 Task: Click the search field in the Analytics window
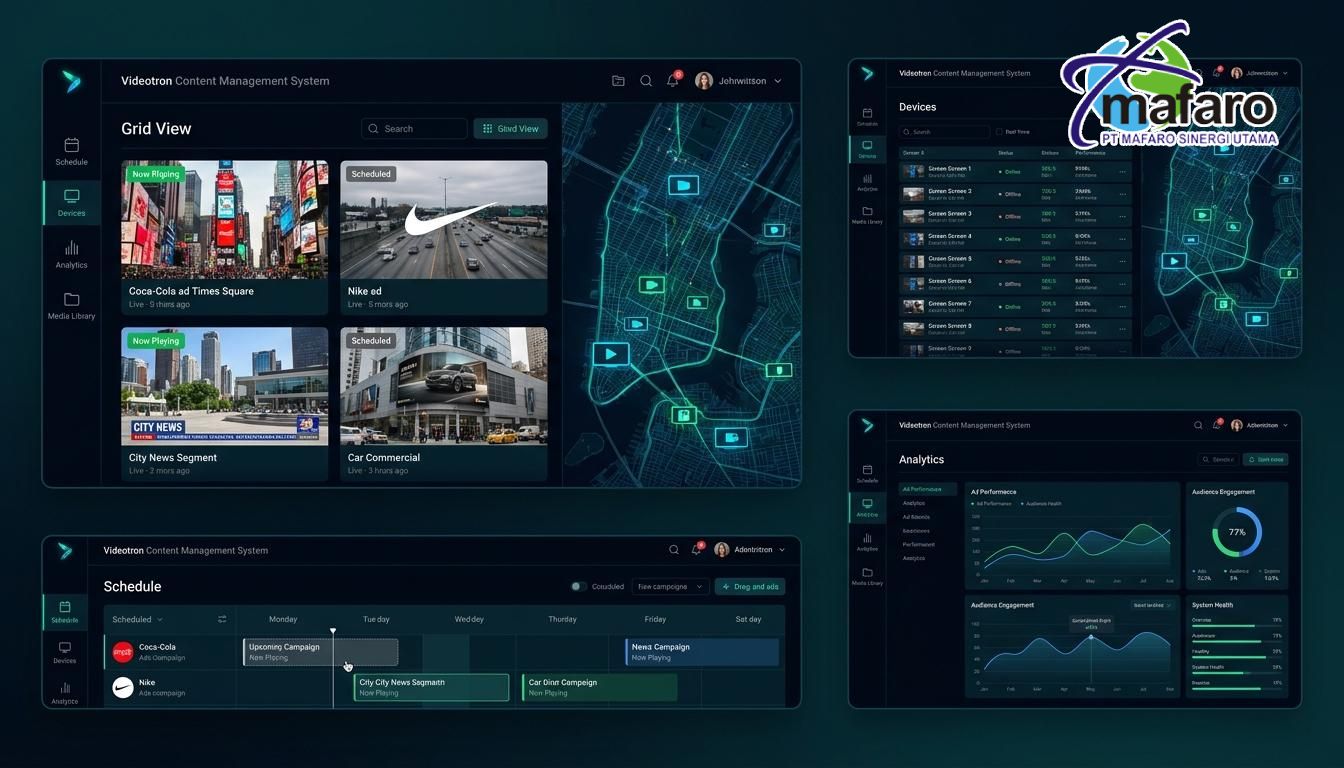[1218, 459]
